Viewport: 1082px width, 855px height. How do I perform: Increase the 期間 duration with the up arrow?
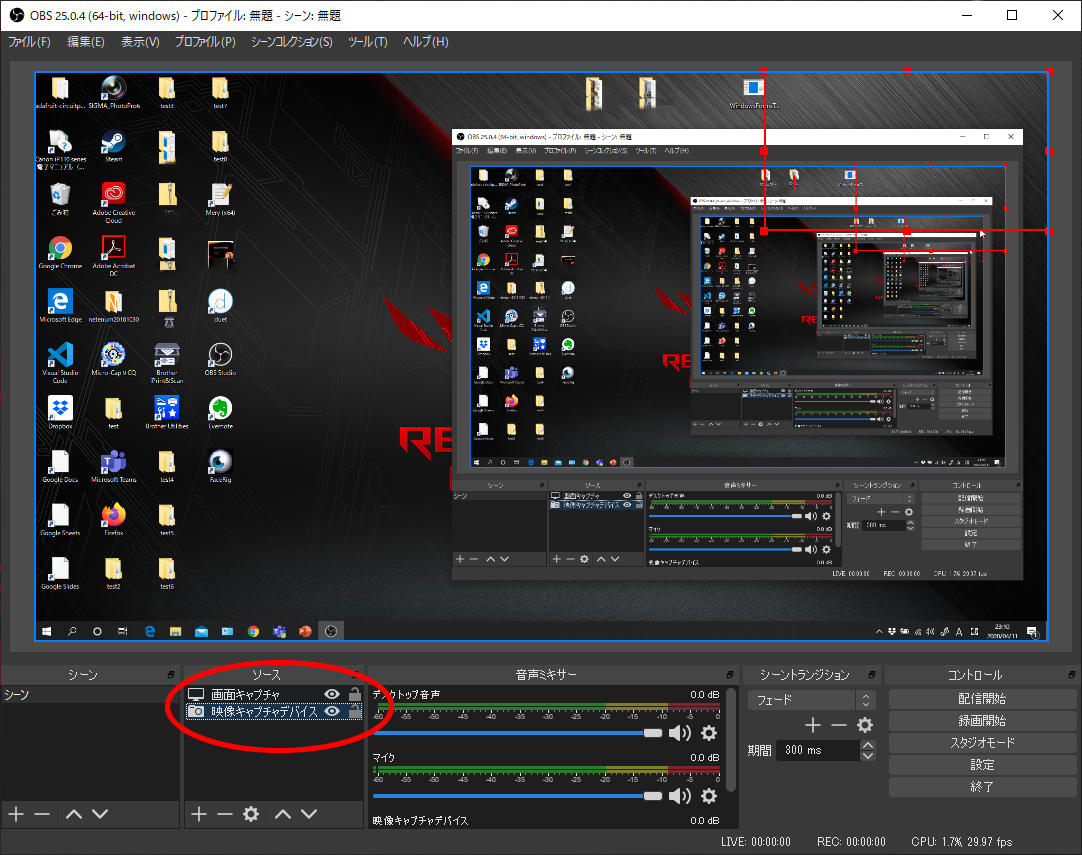click(868, 745)
